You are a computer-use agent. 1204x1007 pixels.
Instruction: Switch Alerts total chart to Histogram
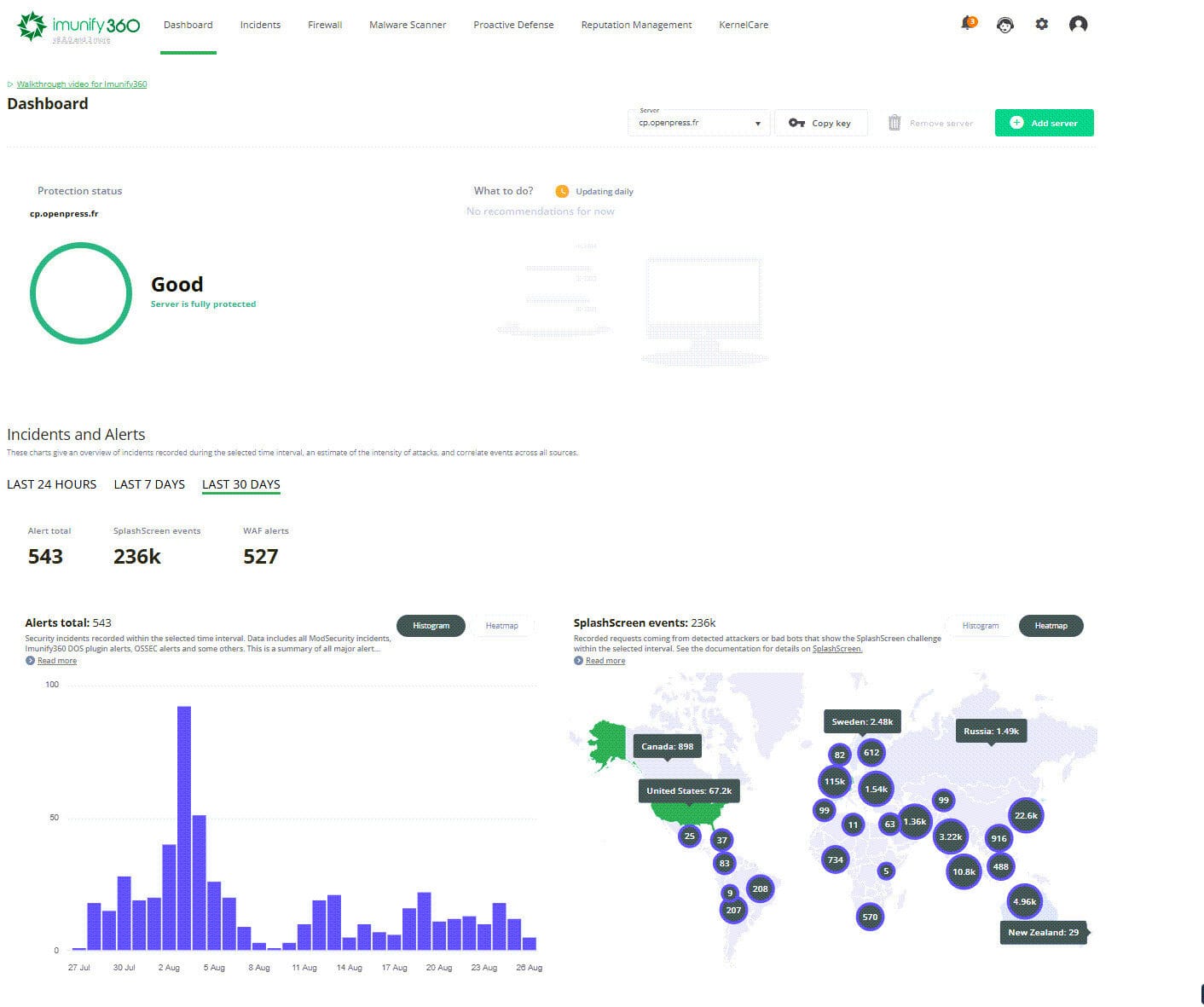431,626
